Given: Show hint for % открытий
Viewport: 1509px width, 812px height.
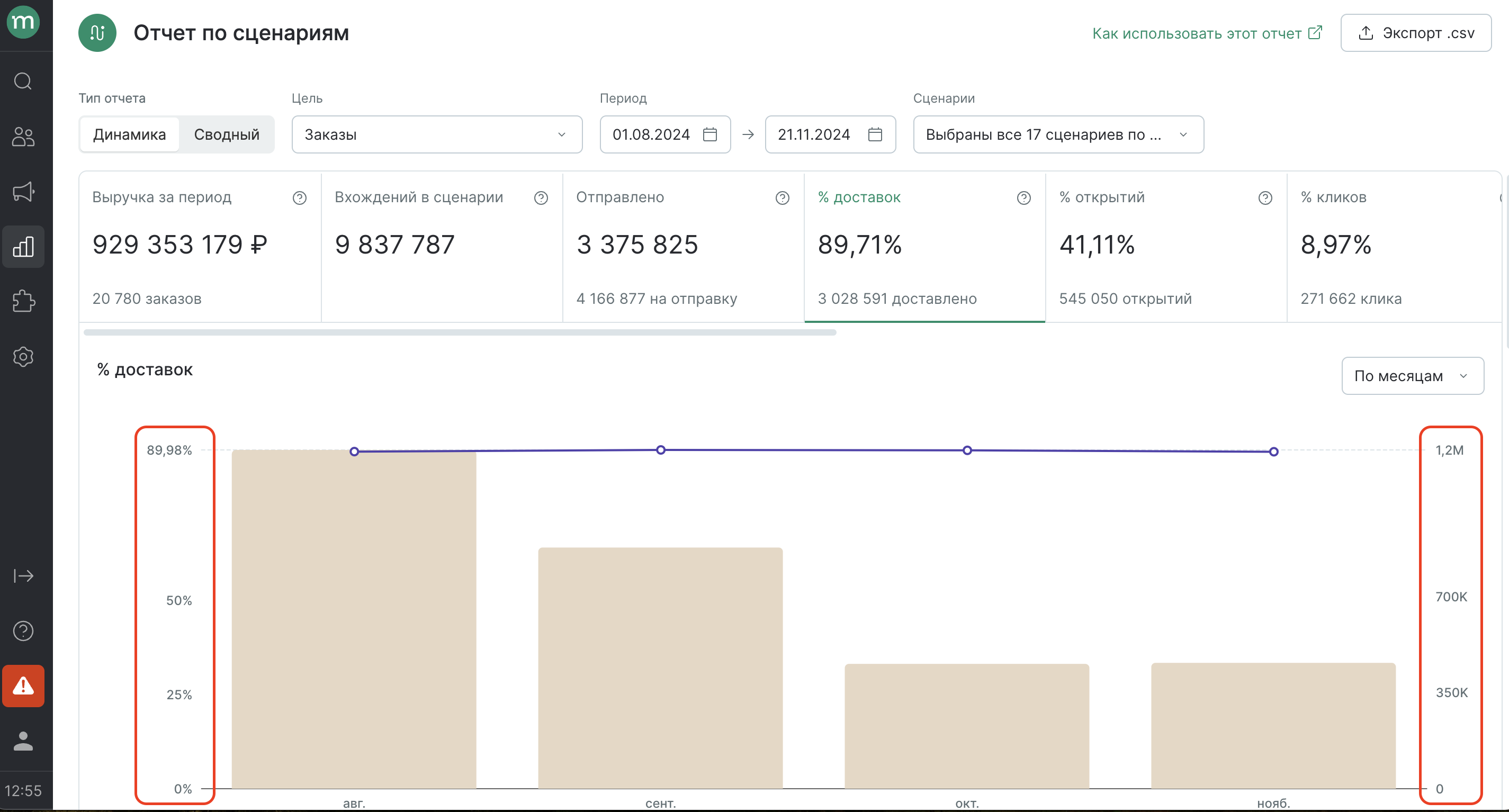Looking at the screenshot, I should [1265, 198].
